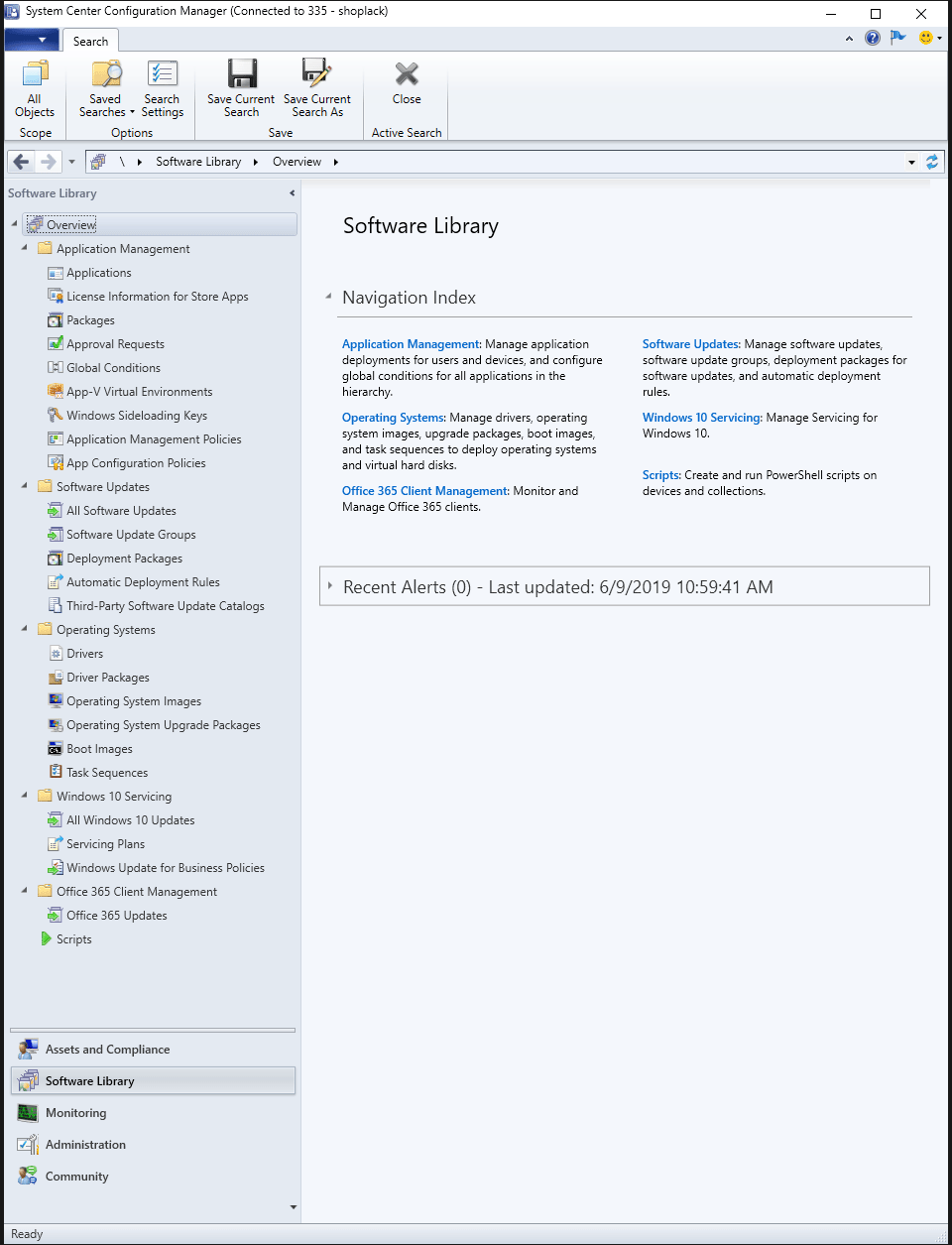Viewport: 952px width, 1245px height.
Task: Open Automatic Deployment Rules
Action: pos(143,582)
